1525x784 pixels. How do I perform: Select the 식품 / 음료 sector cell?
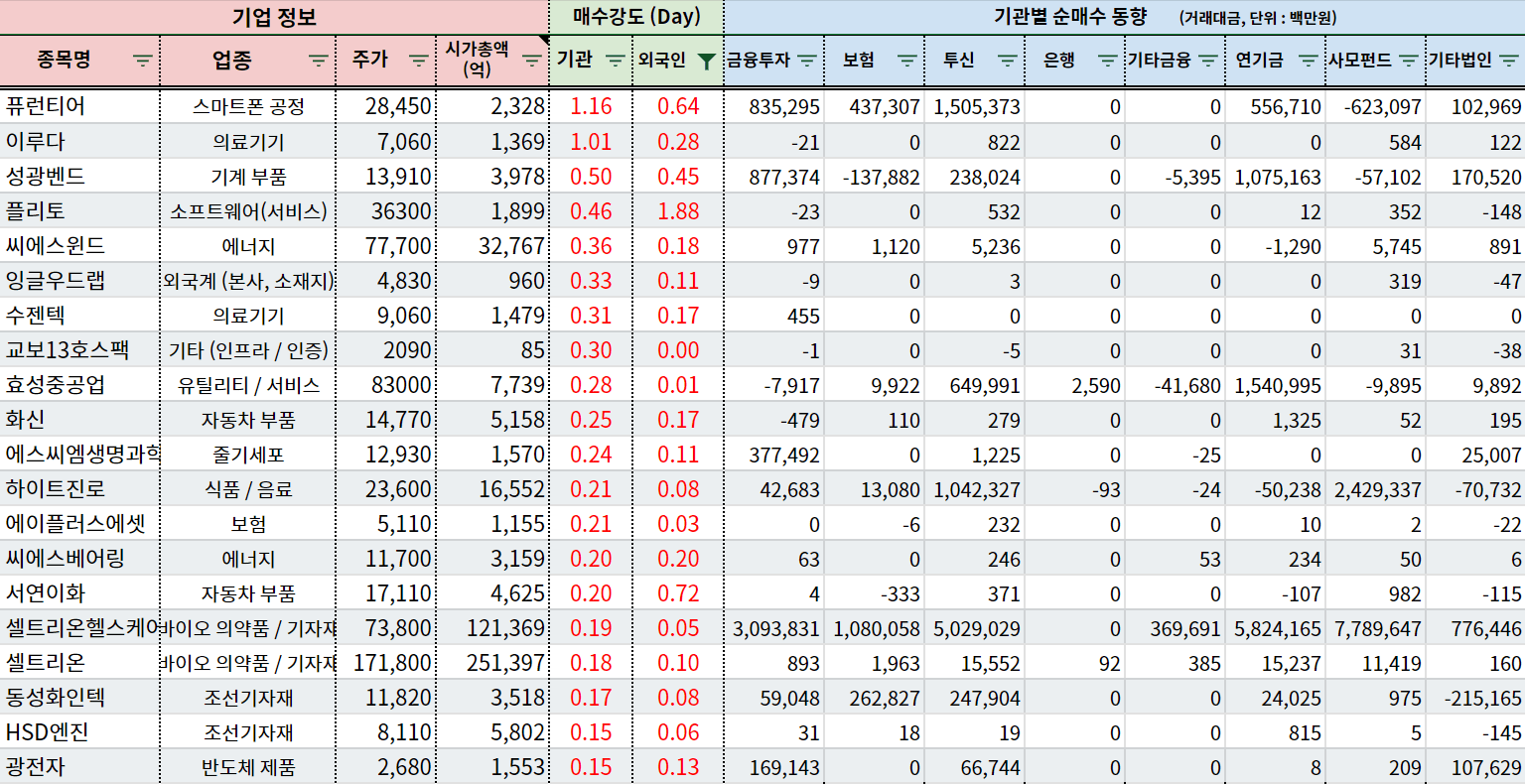248,488
